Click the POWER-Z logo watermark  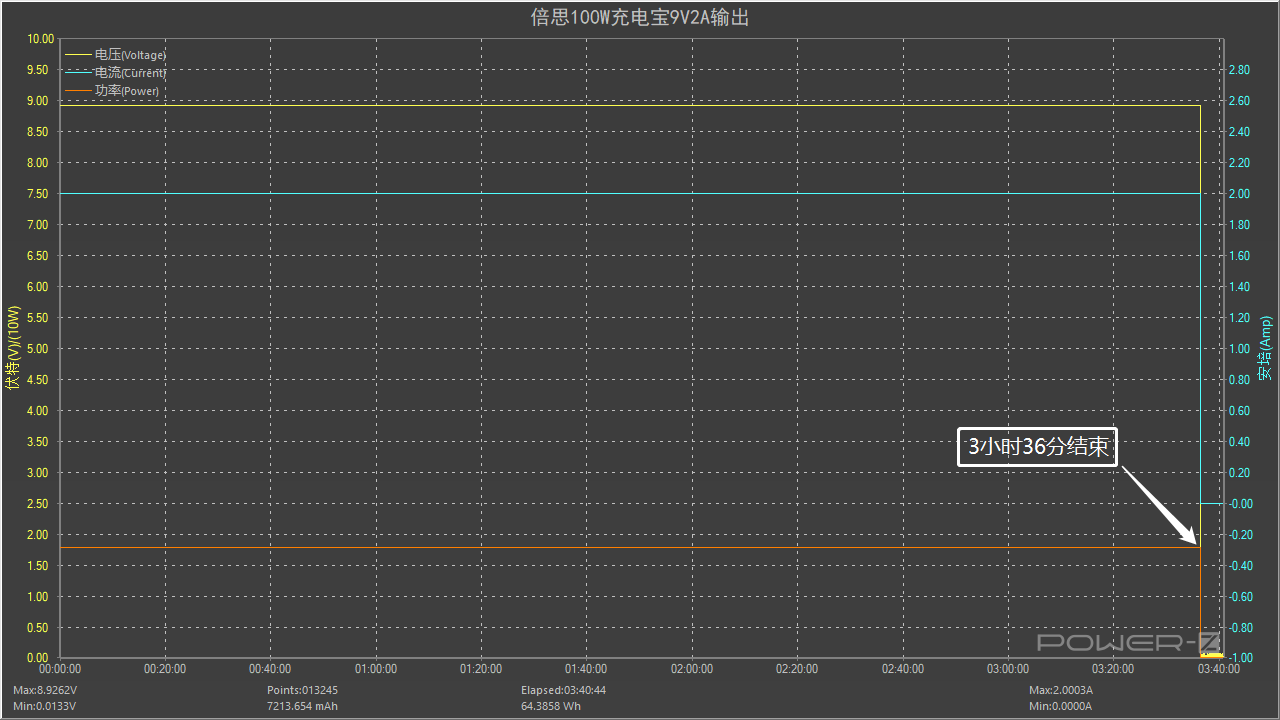(x=1128, y=642)
